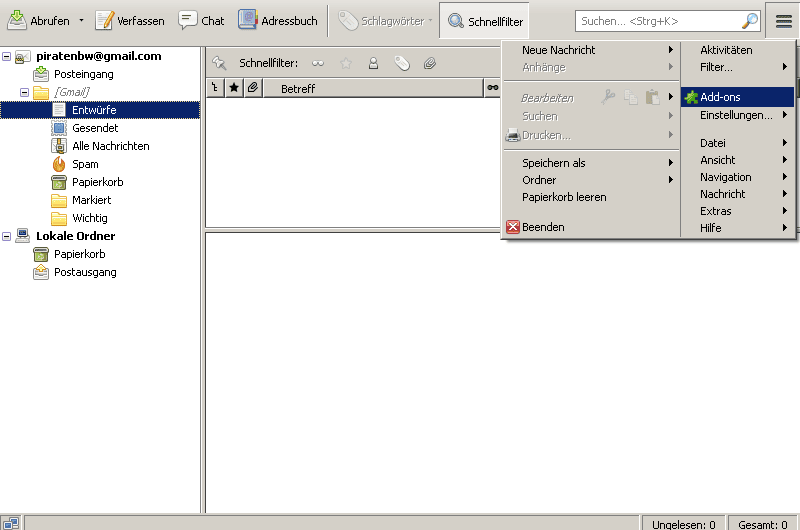This screenshot has height=530, width=800.
Task: Open the Add-ons menu item
Action: click(x=737, y=97)
